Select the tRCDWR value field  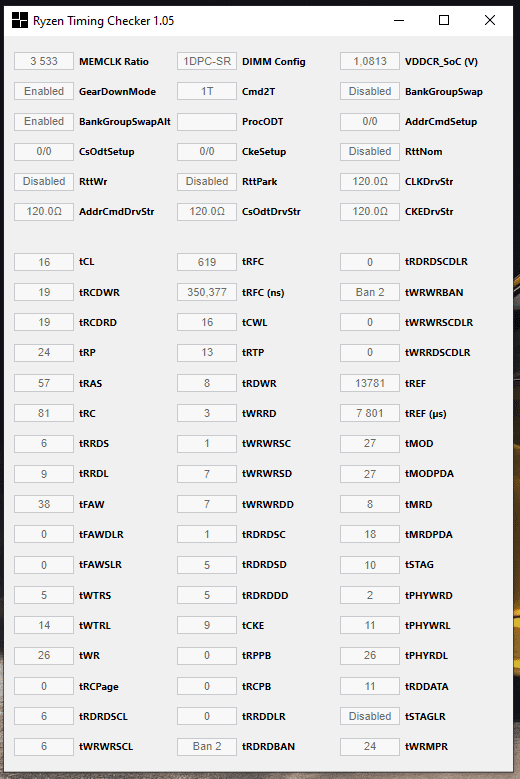44,292
